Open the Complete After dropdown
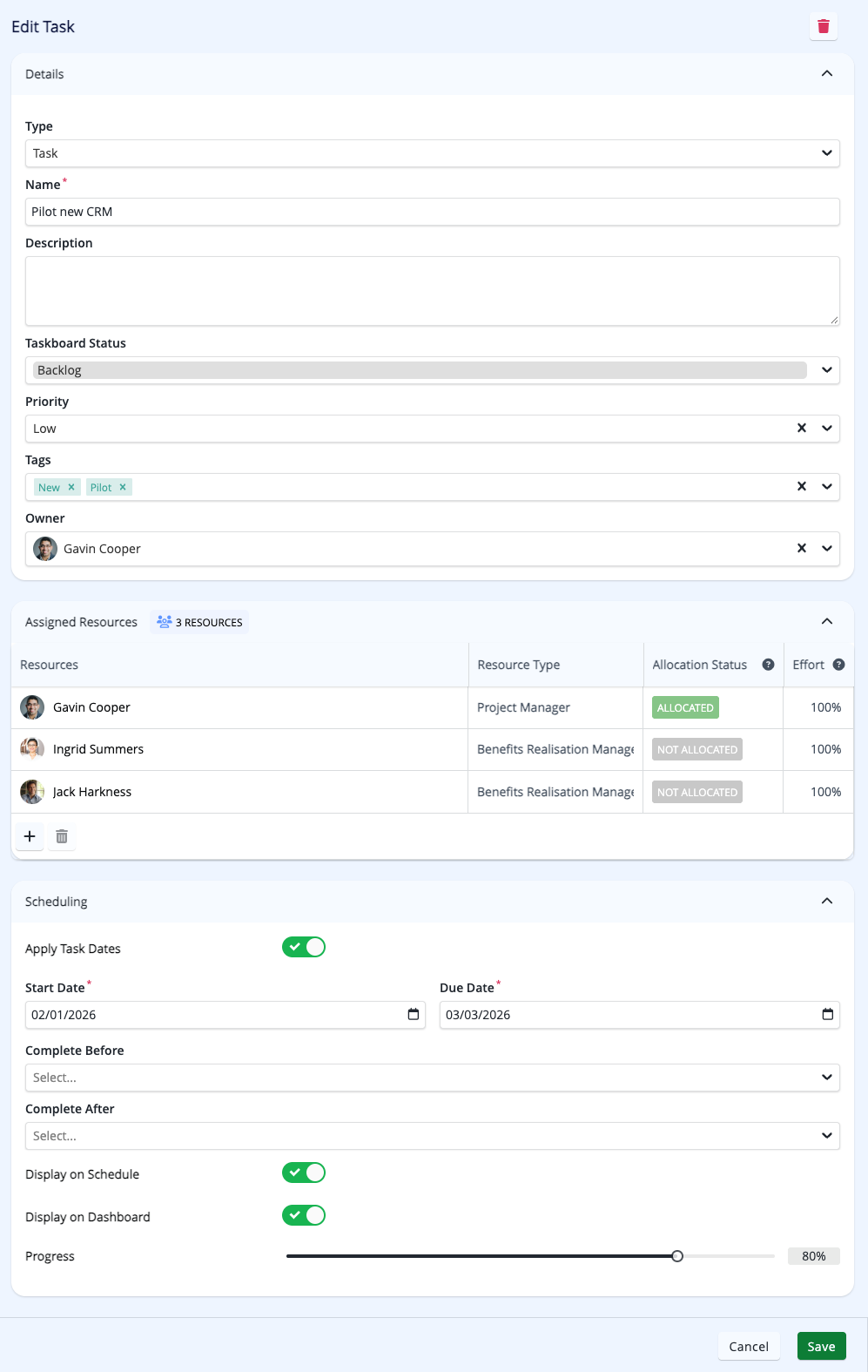Screen dimensions: 868x1372 (x=433, y=1136)
